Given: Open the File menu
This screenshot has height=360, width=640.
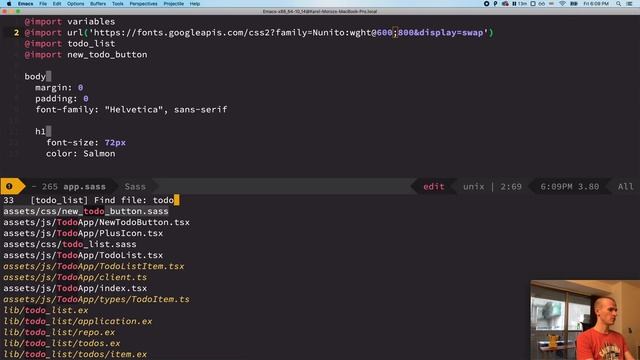Looking at the screenshot, I should [43, 4].
